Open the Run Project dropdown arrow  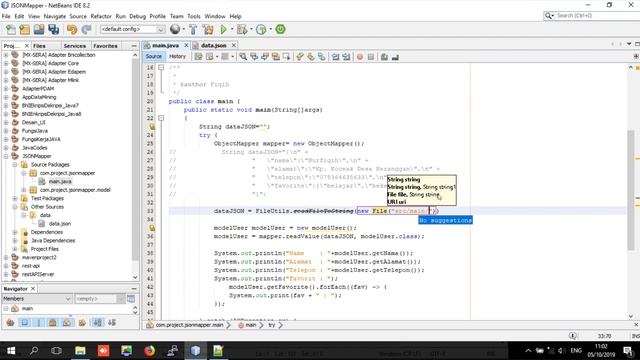click(x=232, y=29)
